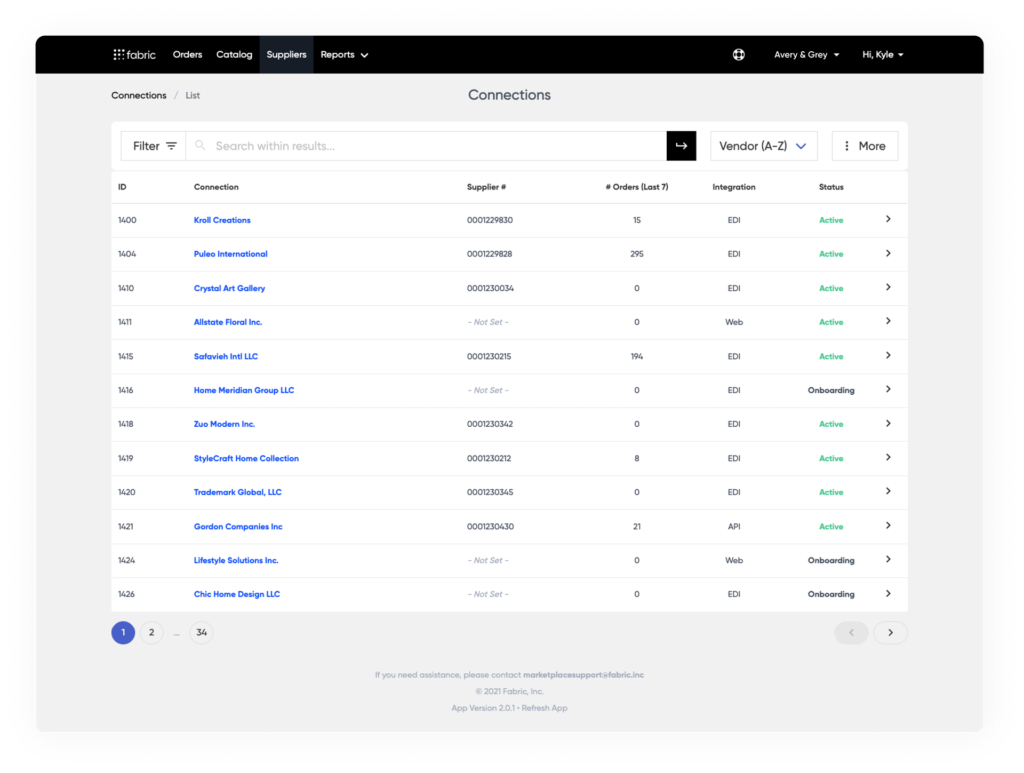Open the Kroll Creations connection link
The height and width of the screenshot is (773, 1024).
(222, 219)
